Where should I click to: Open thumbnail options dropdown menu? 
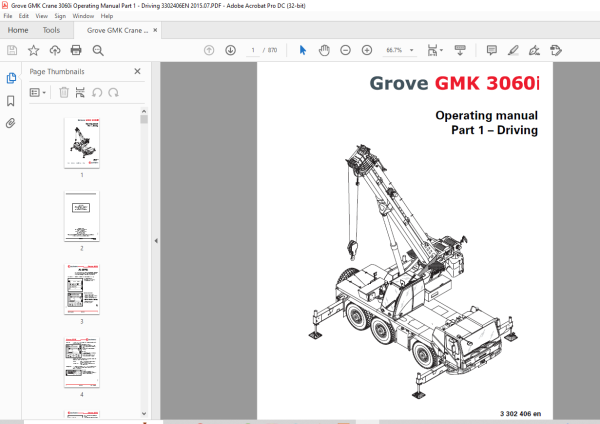[x=38, y=93]
